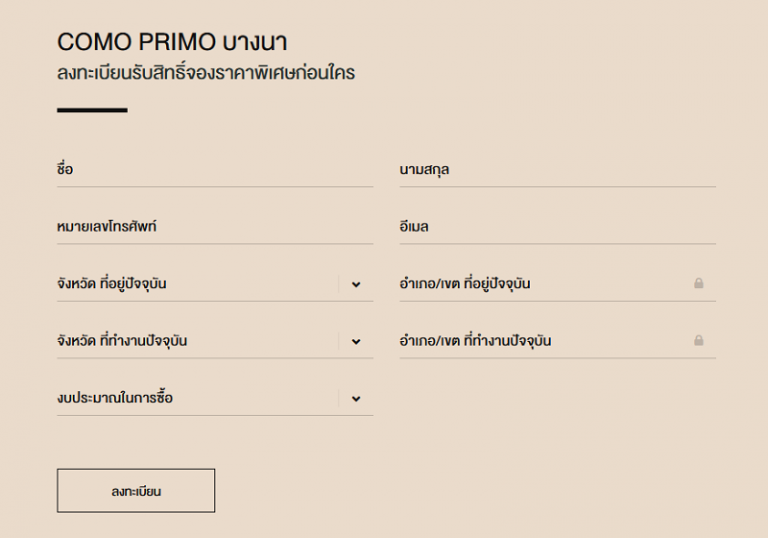This screenshot has height=538, width=768.
Task: Click the ลงทะเบียนรับสิทธิ์จองราคาพิเศษก่อนใคร subtitle text
Action: point(206,73)
